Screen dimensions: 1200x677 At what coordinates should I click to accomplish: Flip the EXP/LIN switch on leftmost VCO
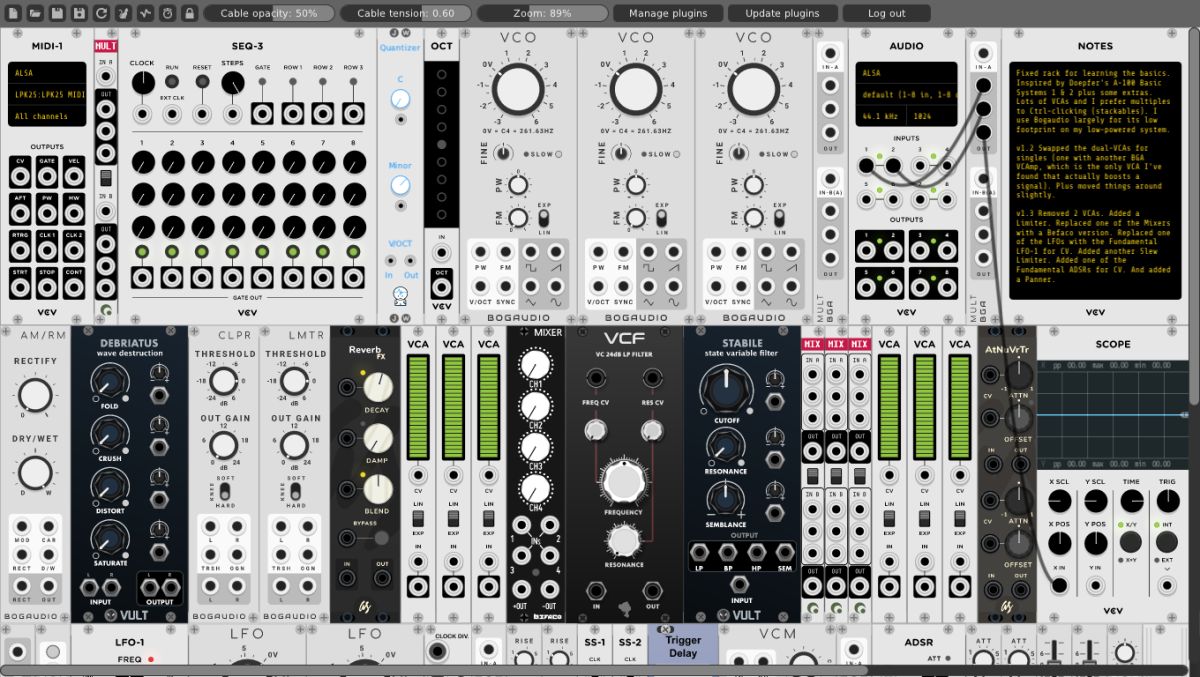[x=544, y=218]
